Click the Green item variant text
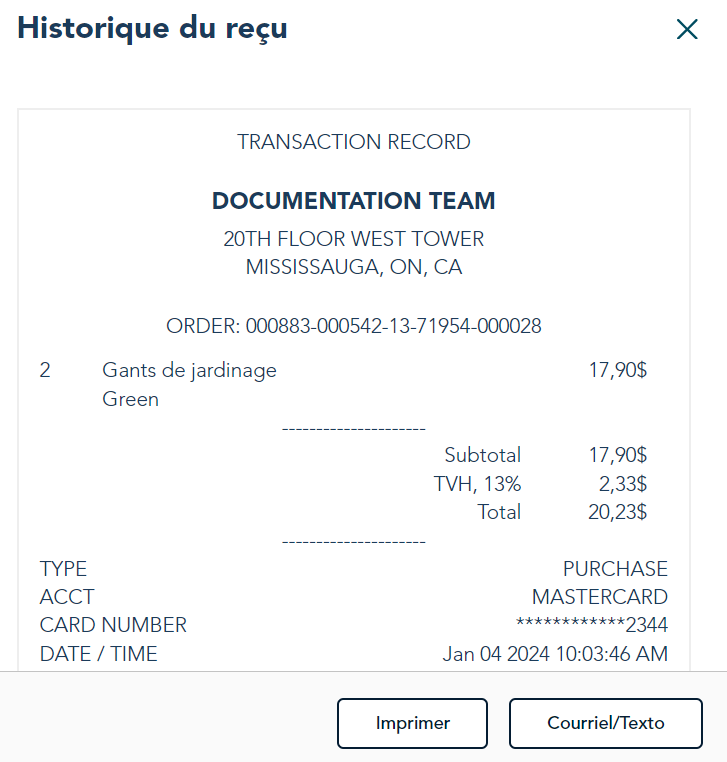 point(131,399)
